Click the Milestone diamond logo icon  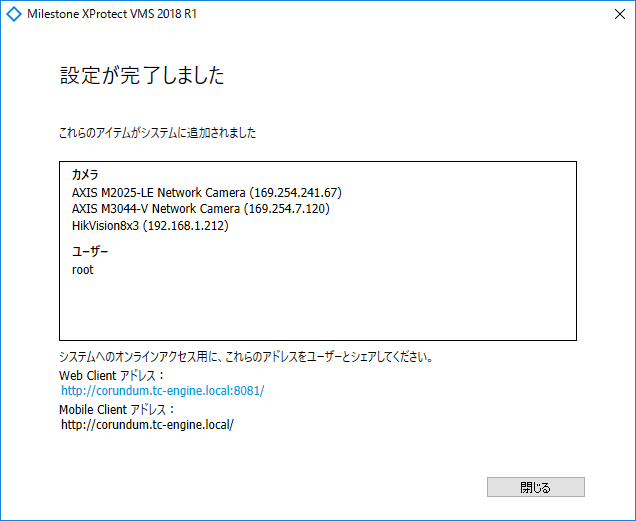[x=14, y=14]
